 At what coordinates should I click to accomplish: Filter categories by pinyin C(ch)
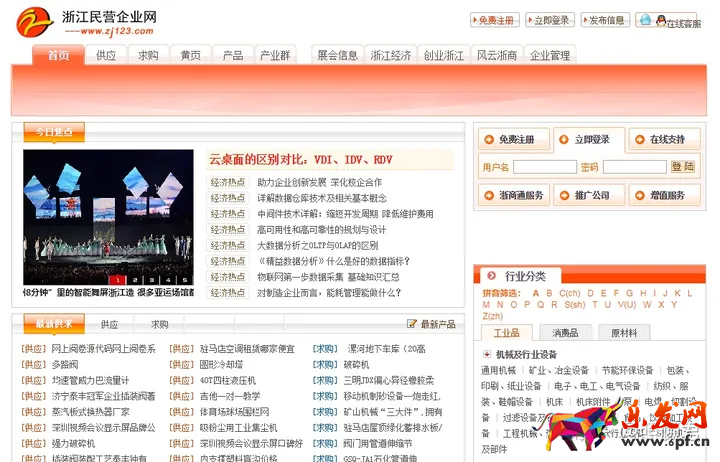(569, 293)
